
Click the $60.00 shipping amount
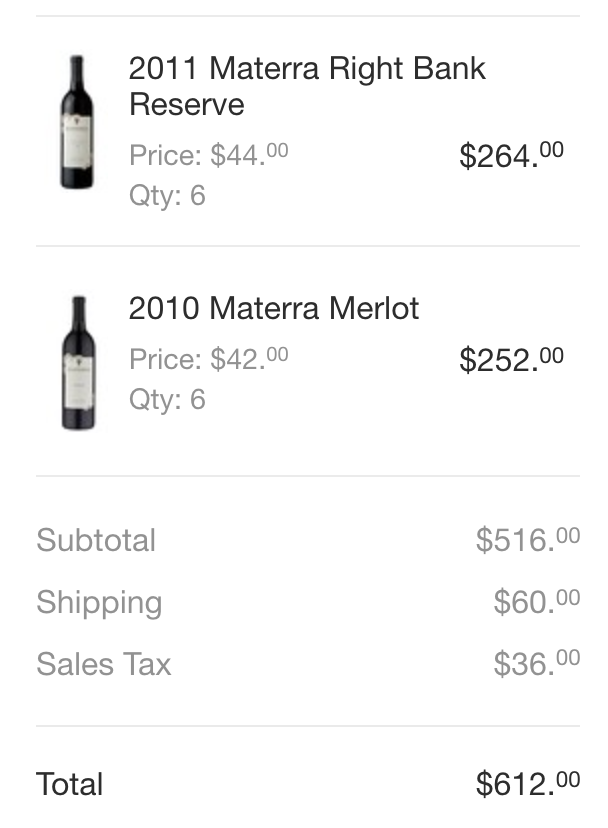(537, 601)
